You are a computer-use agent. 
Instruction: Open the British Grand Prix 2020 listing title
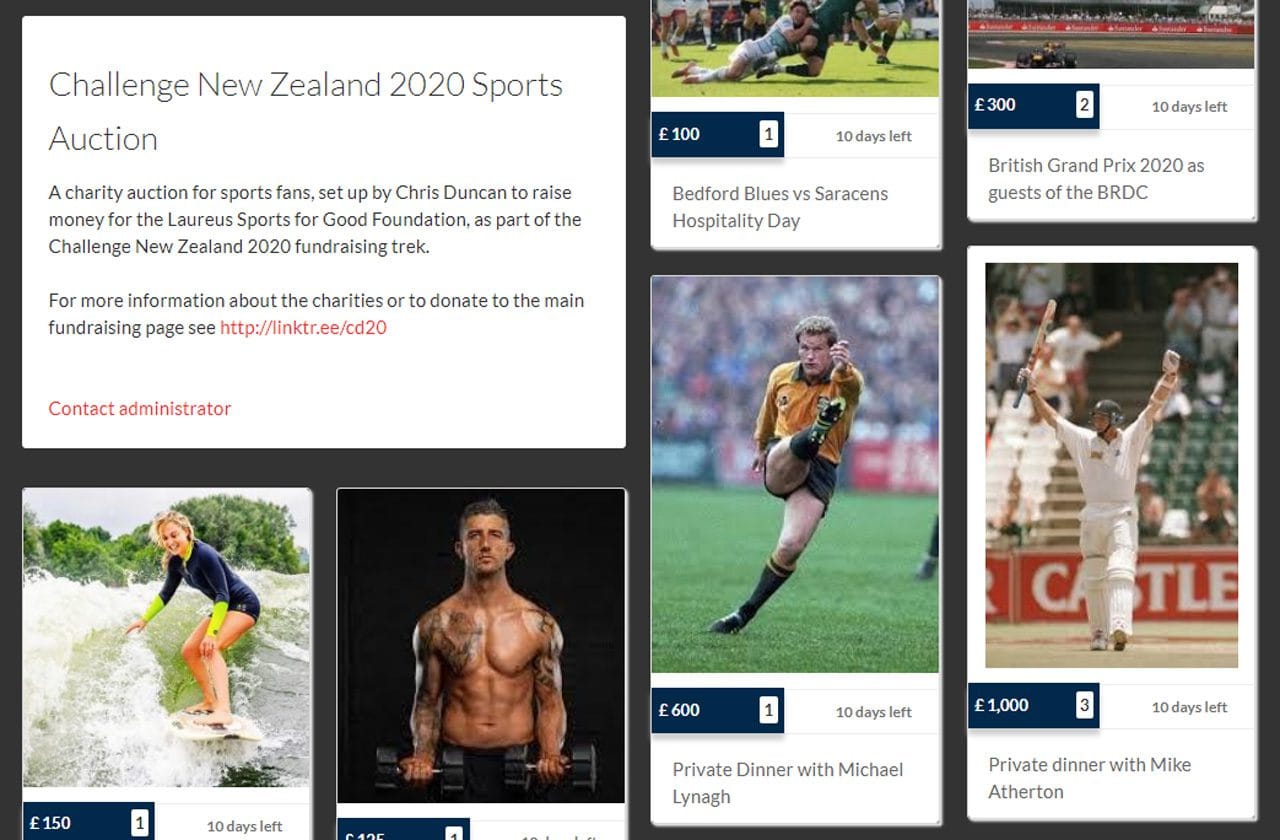pyautogui.click(x=1096, y=179)
